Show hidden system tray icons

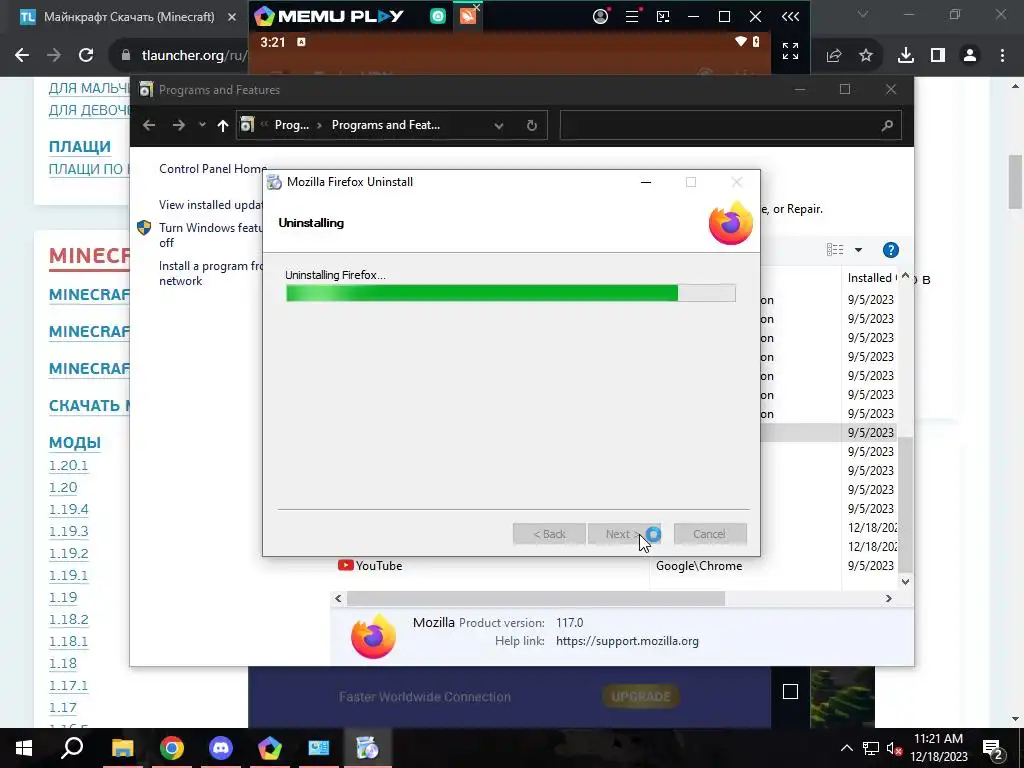[846, 748]
